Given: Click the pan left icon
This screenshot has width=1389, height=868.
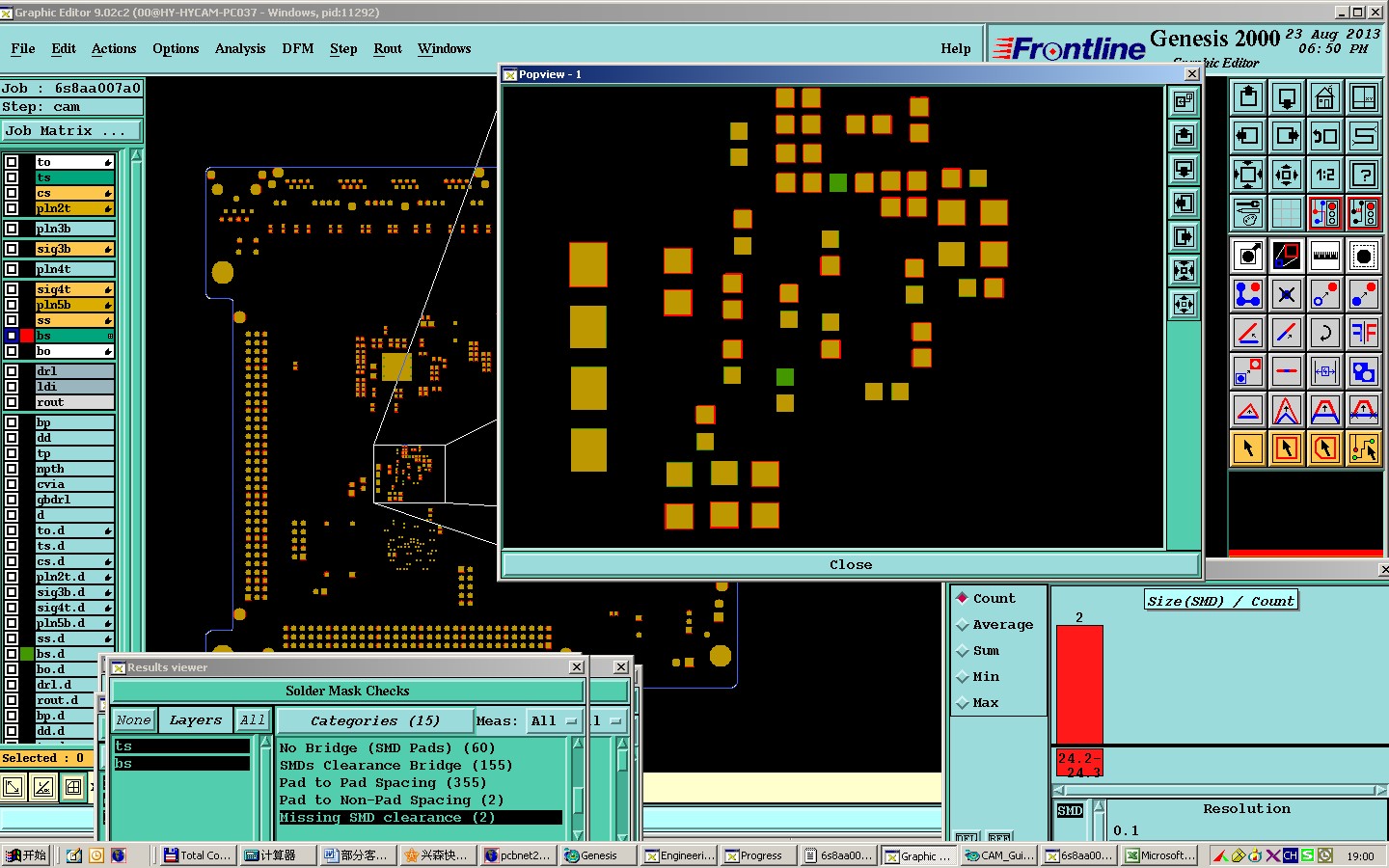Looking at the screenshot, I should [1248, 136].
